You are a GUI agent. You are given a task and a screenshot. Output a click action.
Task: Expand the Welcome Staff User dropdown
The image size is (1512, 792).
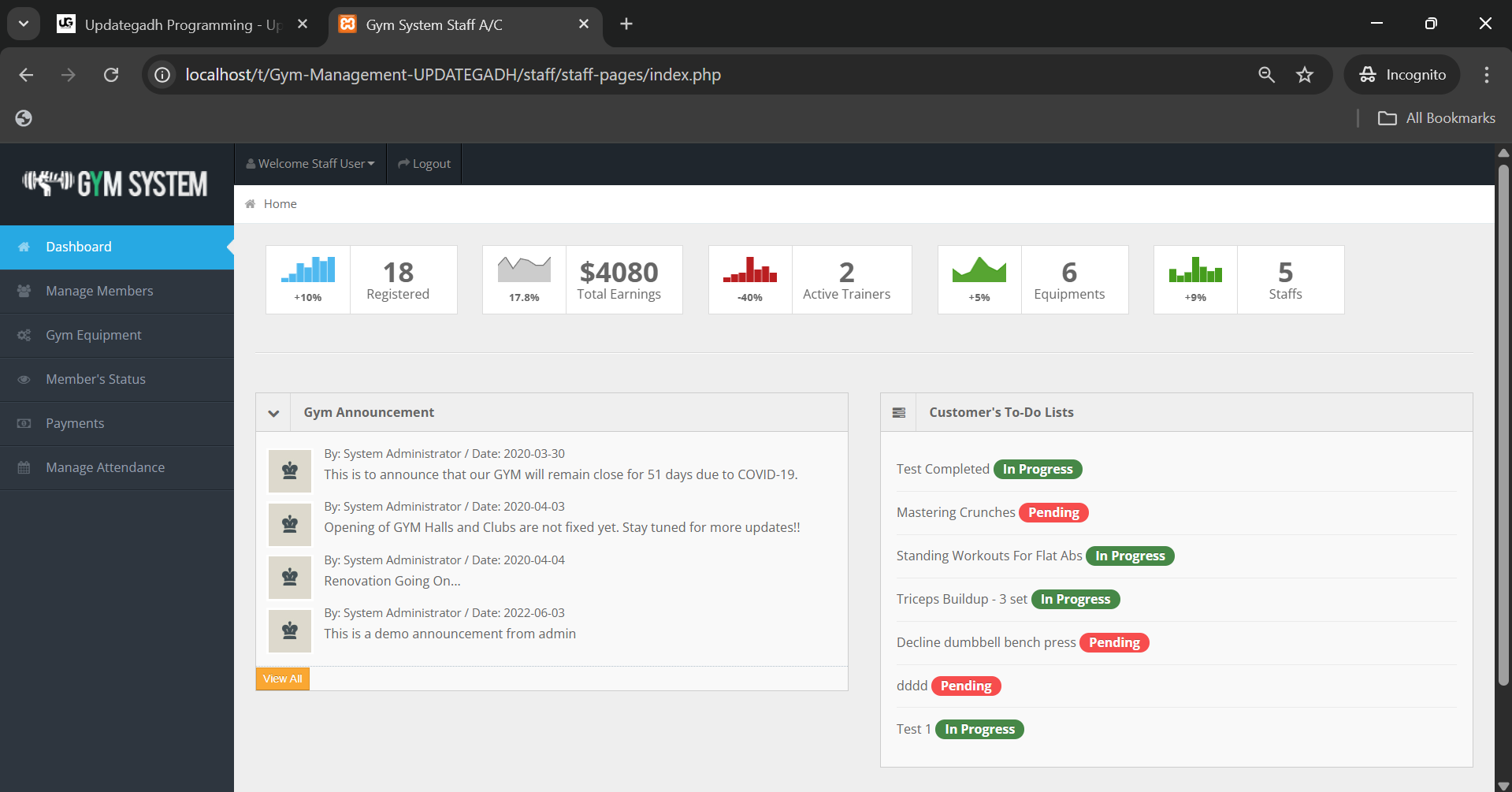(x=310, y=164)
